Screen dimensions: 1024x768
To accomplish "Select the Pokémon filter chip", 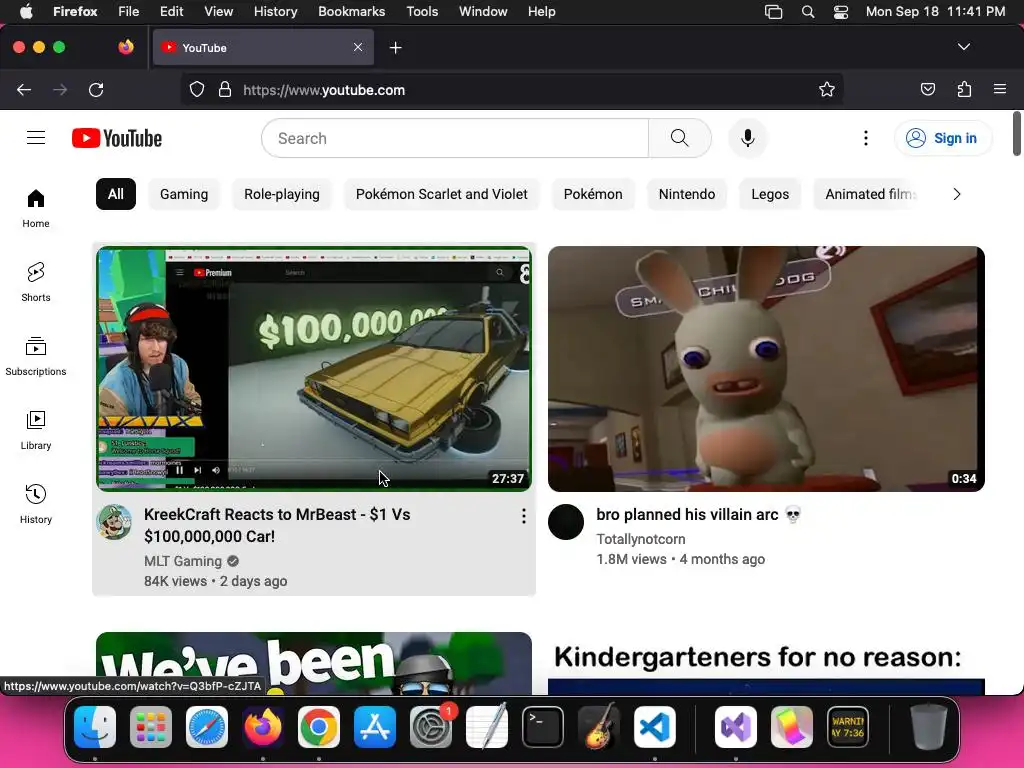I will [x=593, y=194].
